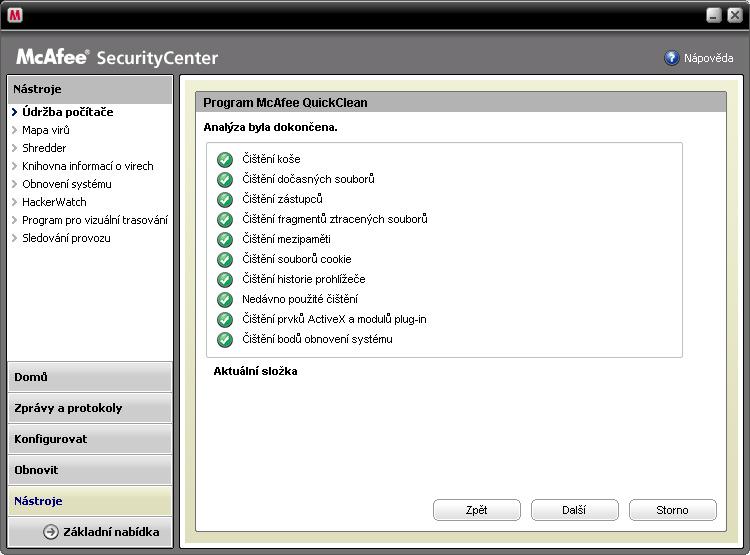Click green checkmark beside Čištění koše
This screenshot has height=555, width=750.
(225, 159)
